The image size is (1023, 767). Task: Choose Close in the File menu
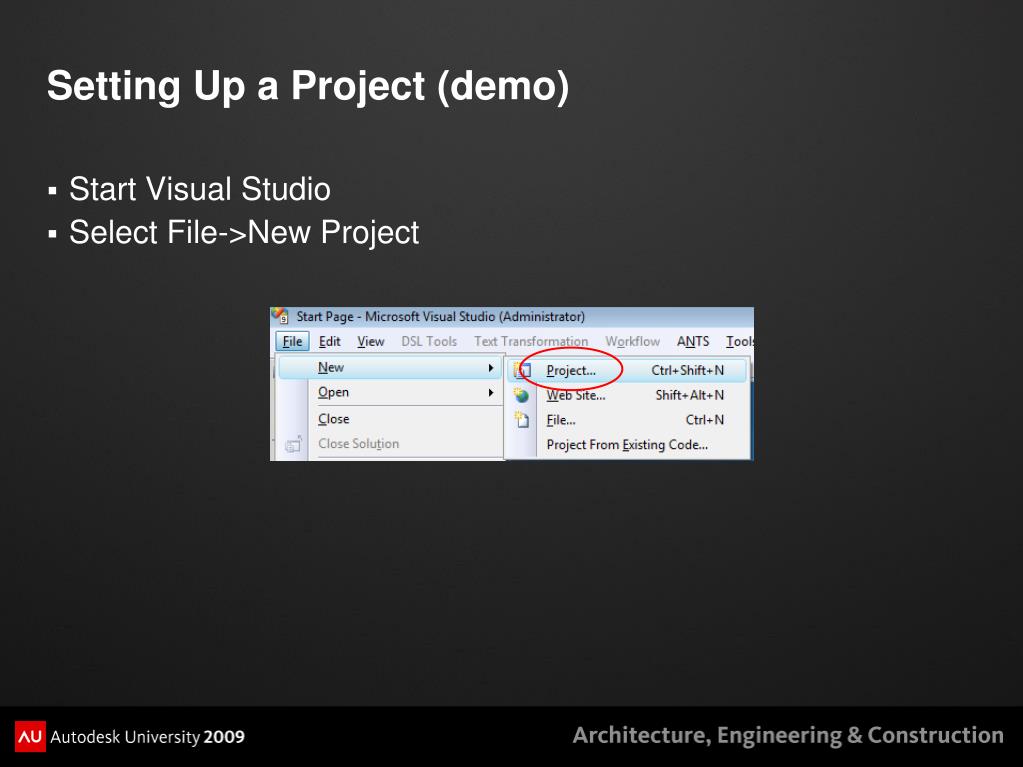click(x=389, y=419)
